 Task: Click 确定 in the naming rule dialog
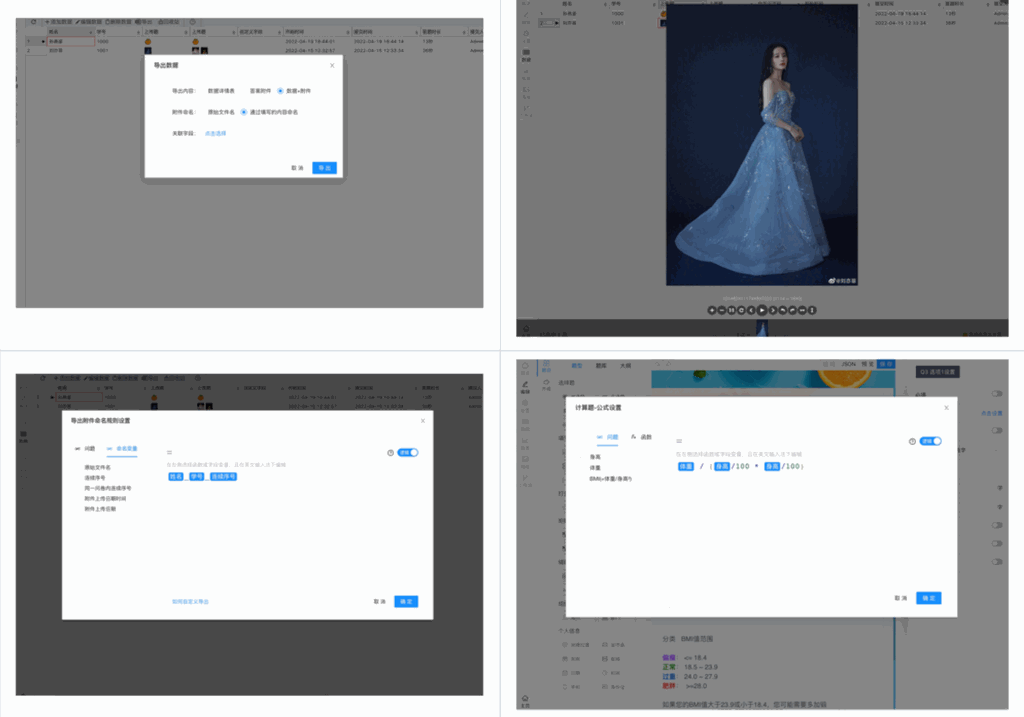tap(406, 601)
